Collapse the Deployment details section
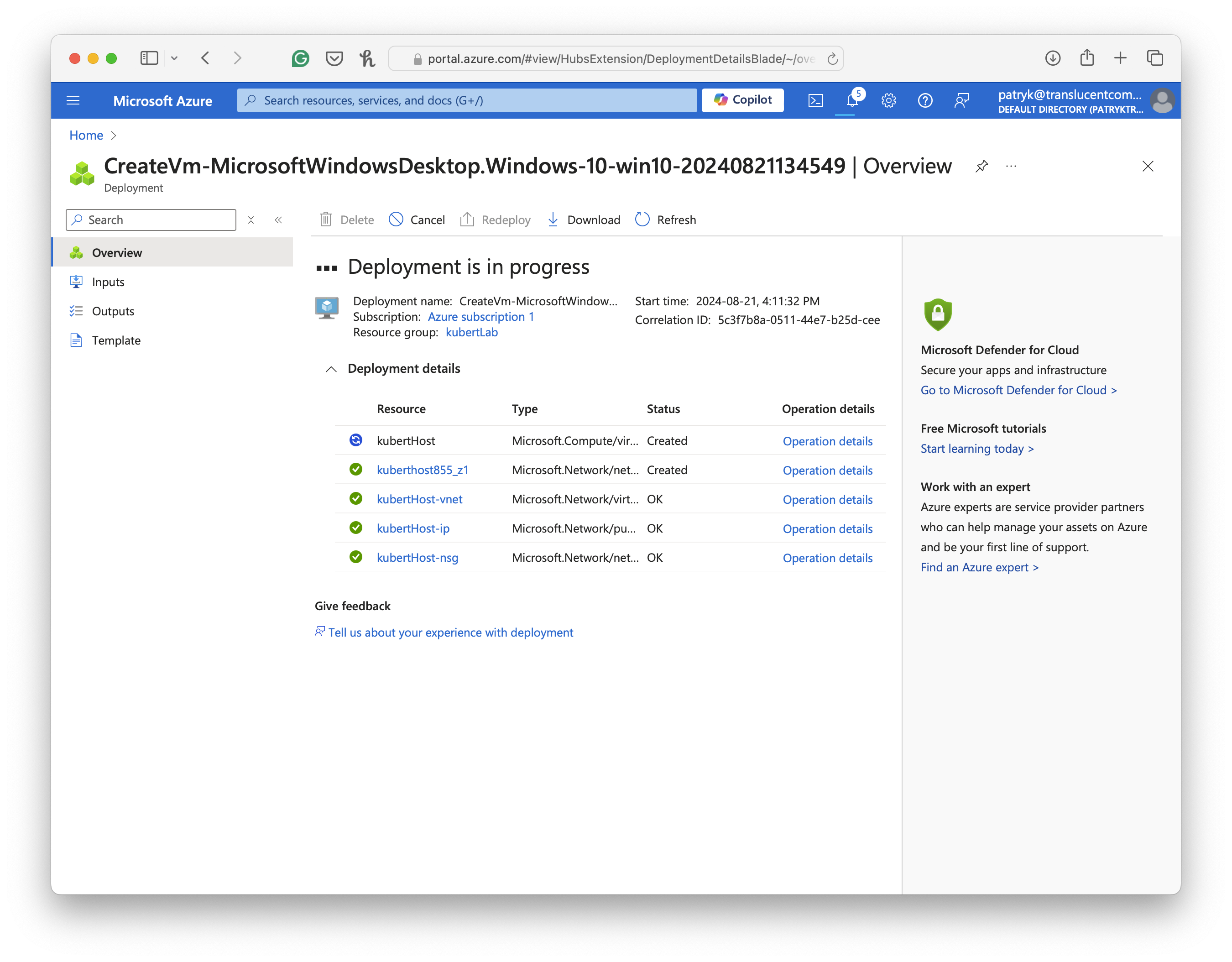This screenshot has width=1232, height=962. (x=331, y=369)
